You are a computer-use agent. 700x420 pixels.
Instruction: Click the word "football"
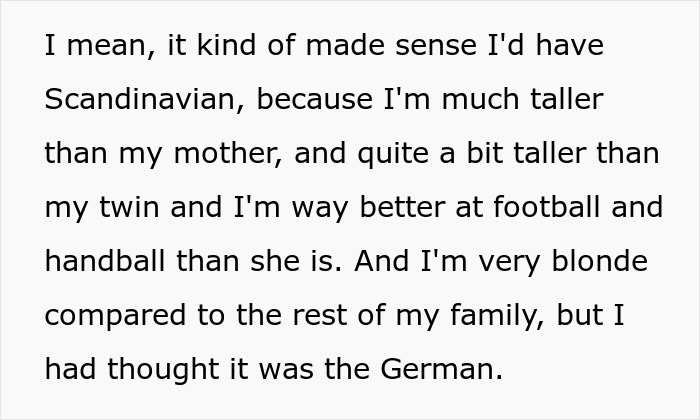[547, 207]
